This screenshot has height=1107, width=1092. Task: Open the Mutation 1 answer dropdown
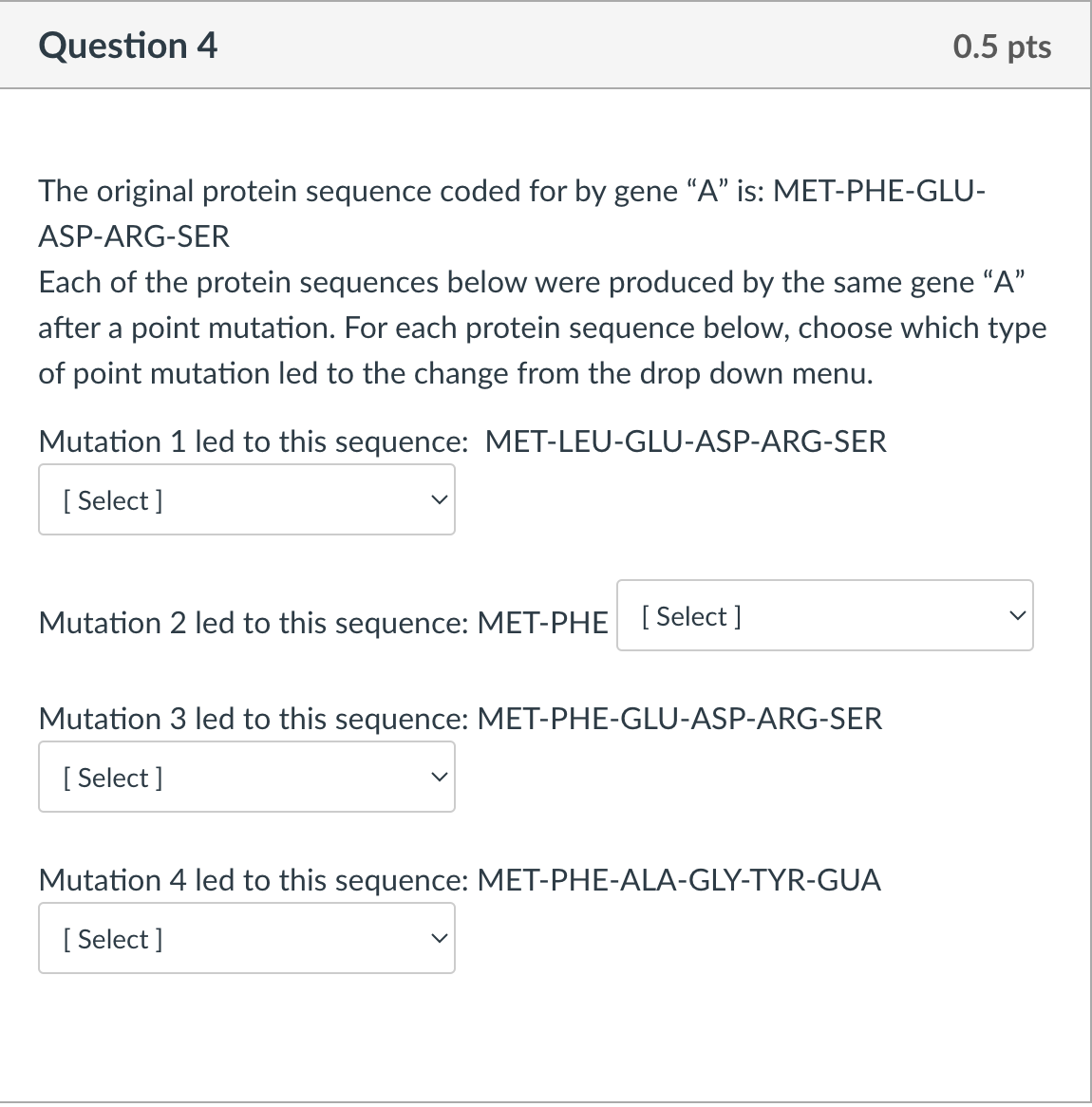pos(247,499)
